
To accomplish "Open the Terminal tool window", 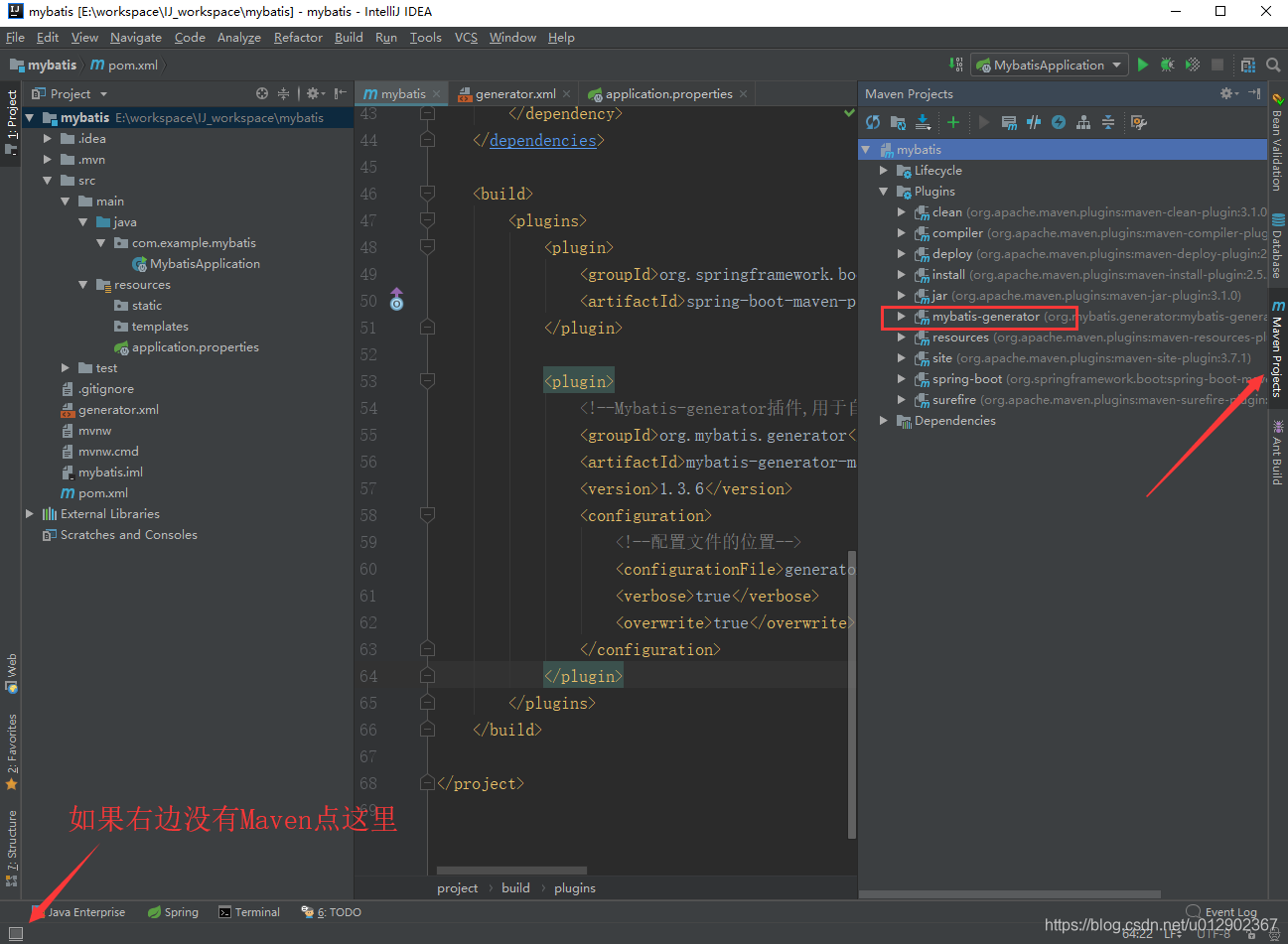I will point(249,912).
